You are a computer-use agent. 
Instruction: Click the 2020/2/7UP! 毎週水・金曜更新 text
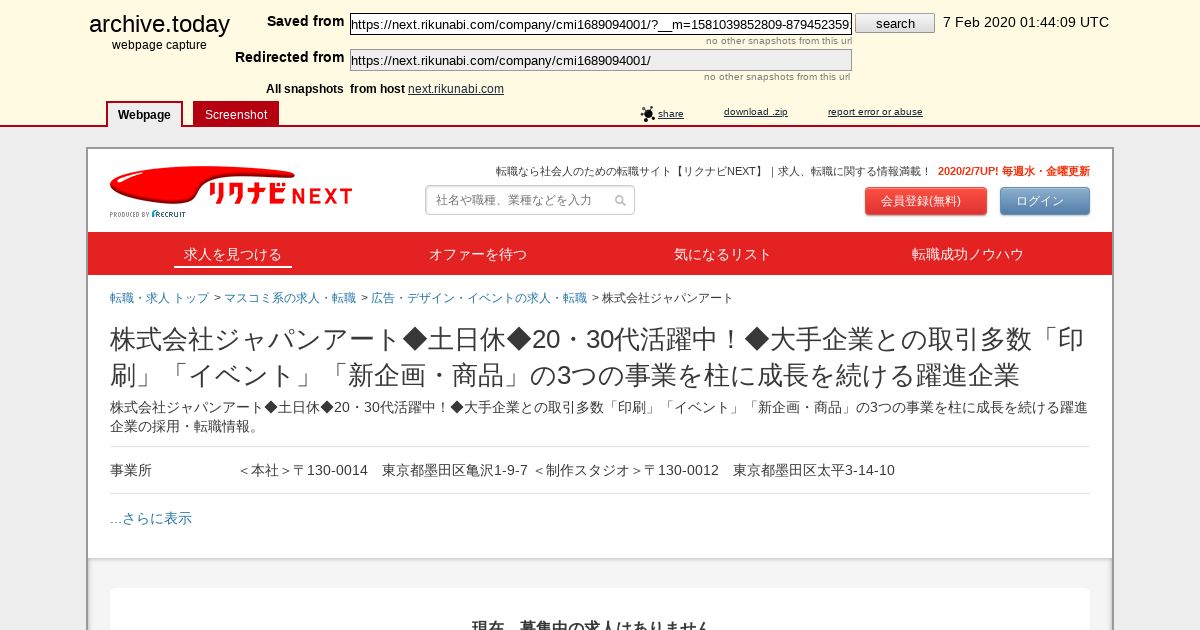pyautogui.click(x=1014, y=171)
